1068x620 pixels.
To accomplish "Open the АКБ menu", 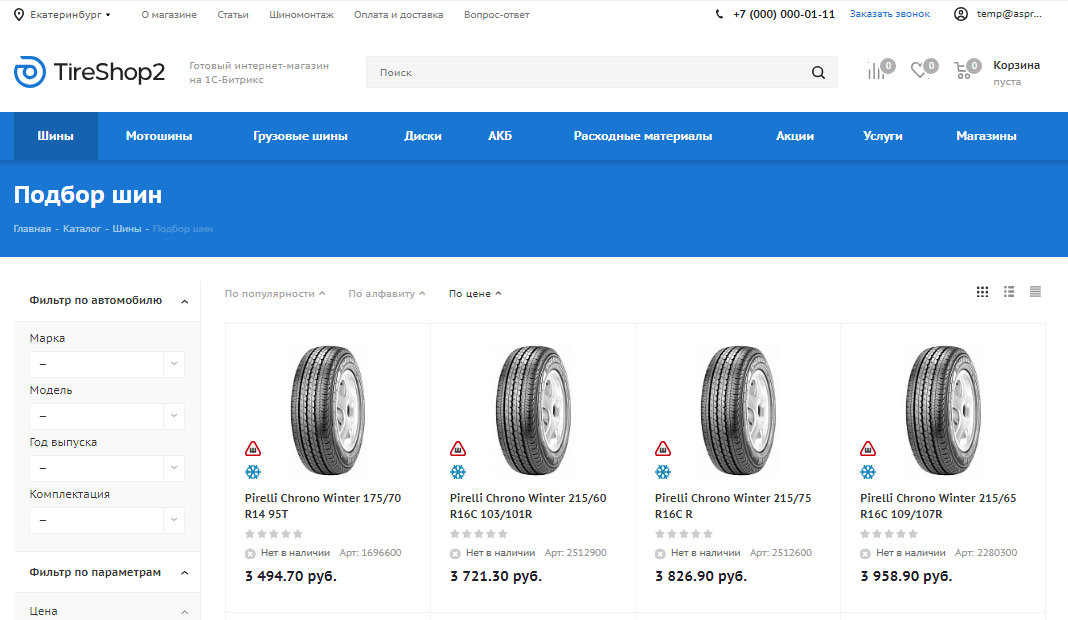I will (500, 136).
